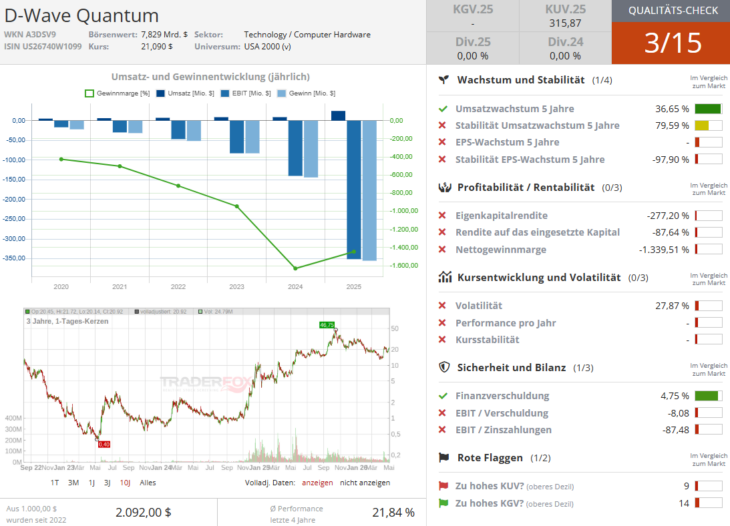The width and height of the screenshot is (730, 526).
Task: Click the Profitabilität / Rentabilität hands icon
Action: 445,188
